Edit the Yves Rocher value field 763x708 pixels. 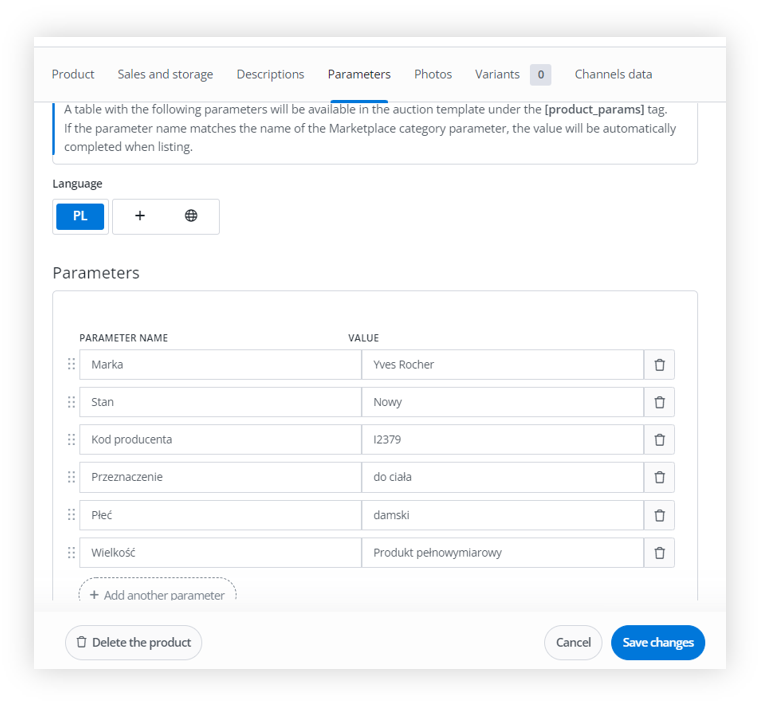(x=503, y=364)
